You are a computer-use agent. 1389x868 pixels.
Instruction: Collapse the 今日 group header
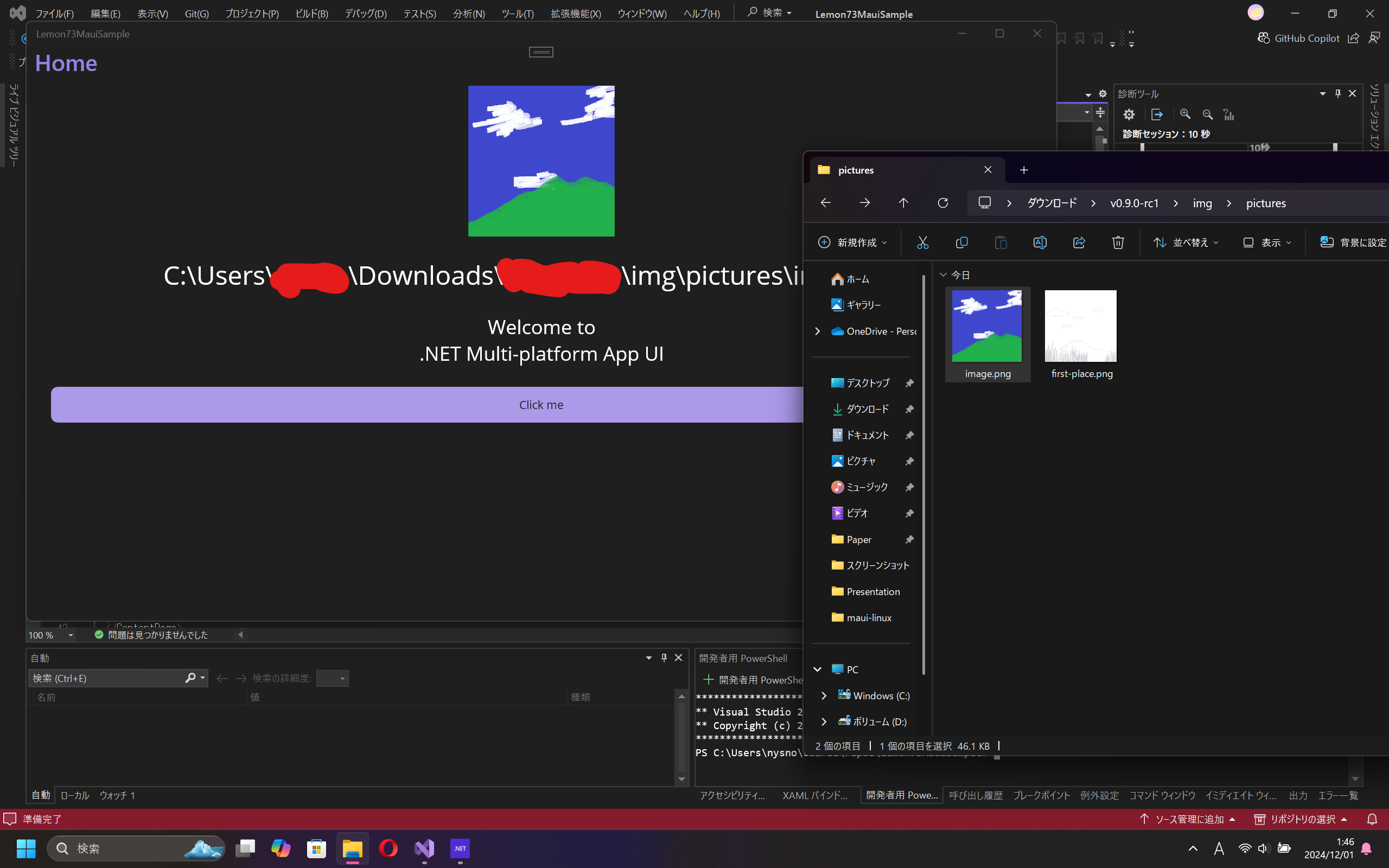coord(943,275)
